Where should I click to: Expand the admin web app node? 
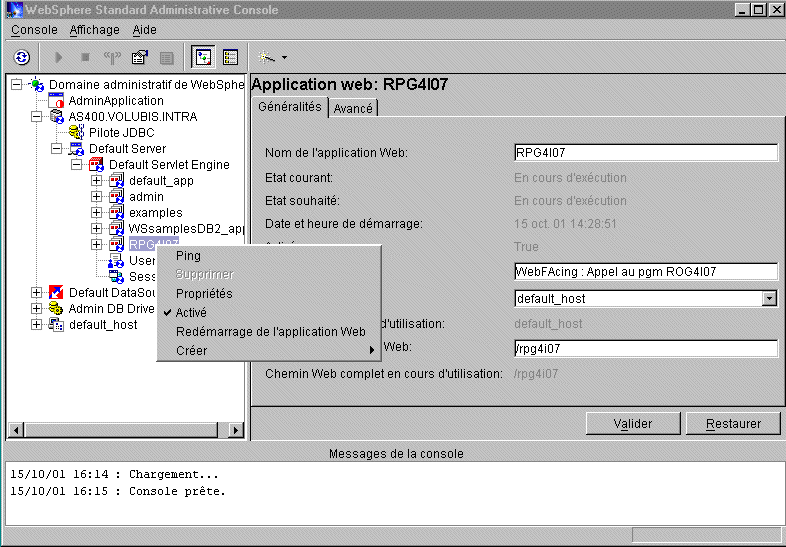[96, 197]
